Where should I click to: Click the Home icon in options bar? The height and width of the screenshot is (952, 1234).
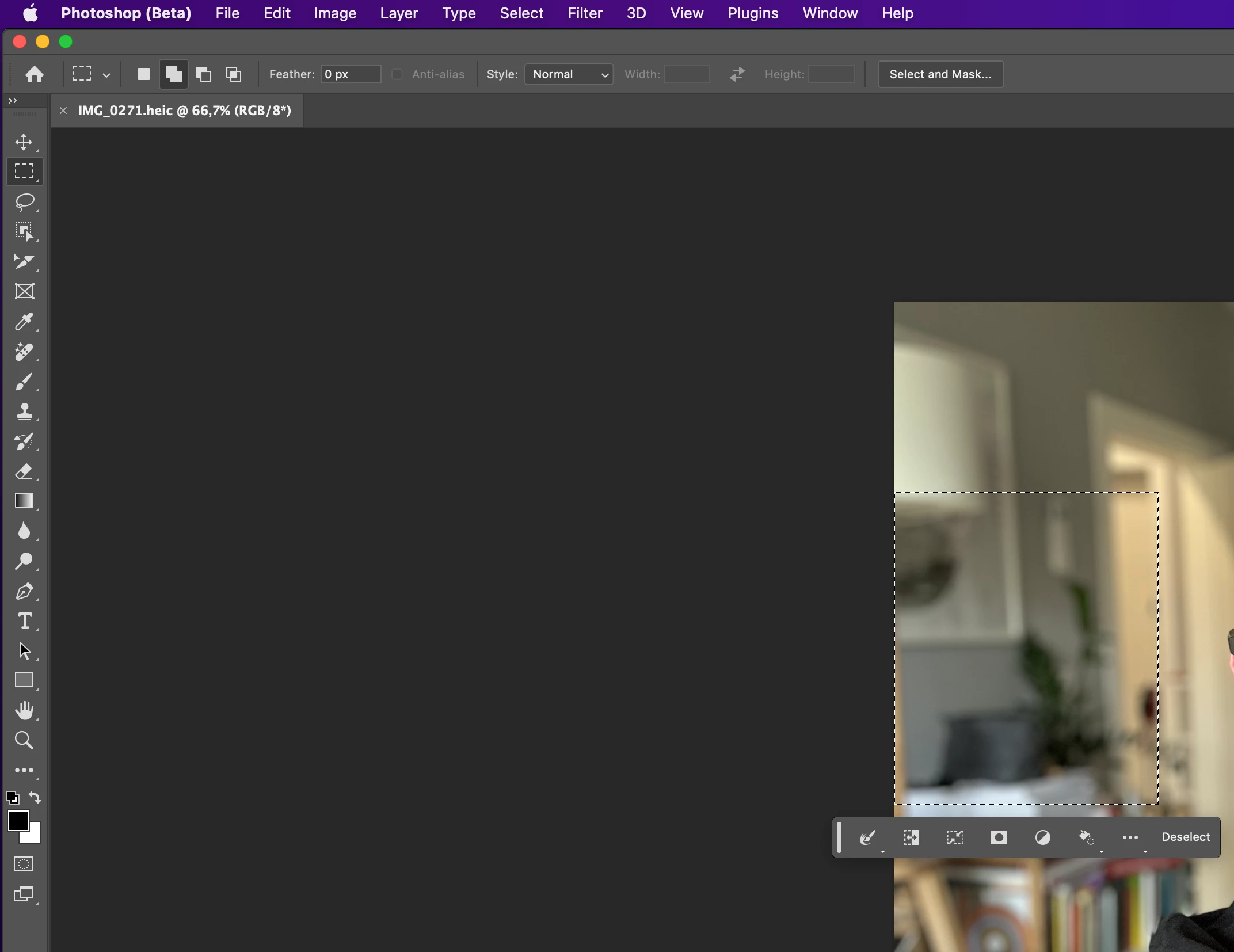[x=35, y=74]
